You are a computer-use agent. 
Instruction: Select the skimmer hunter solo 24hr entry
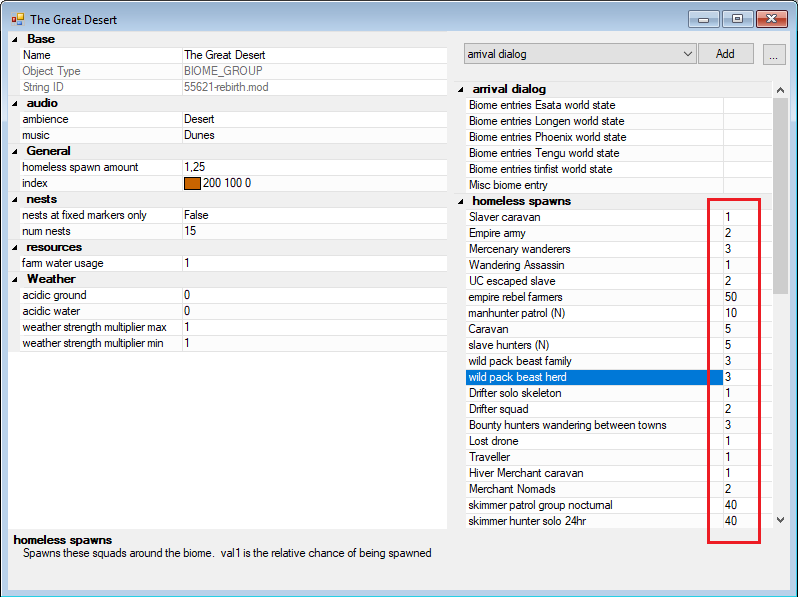click(x=594, y=521)
